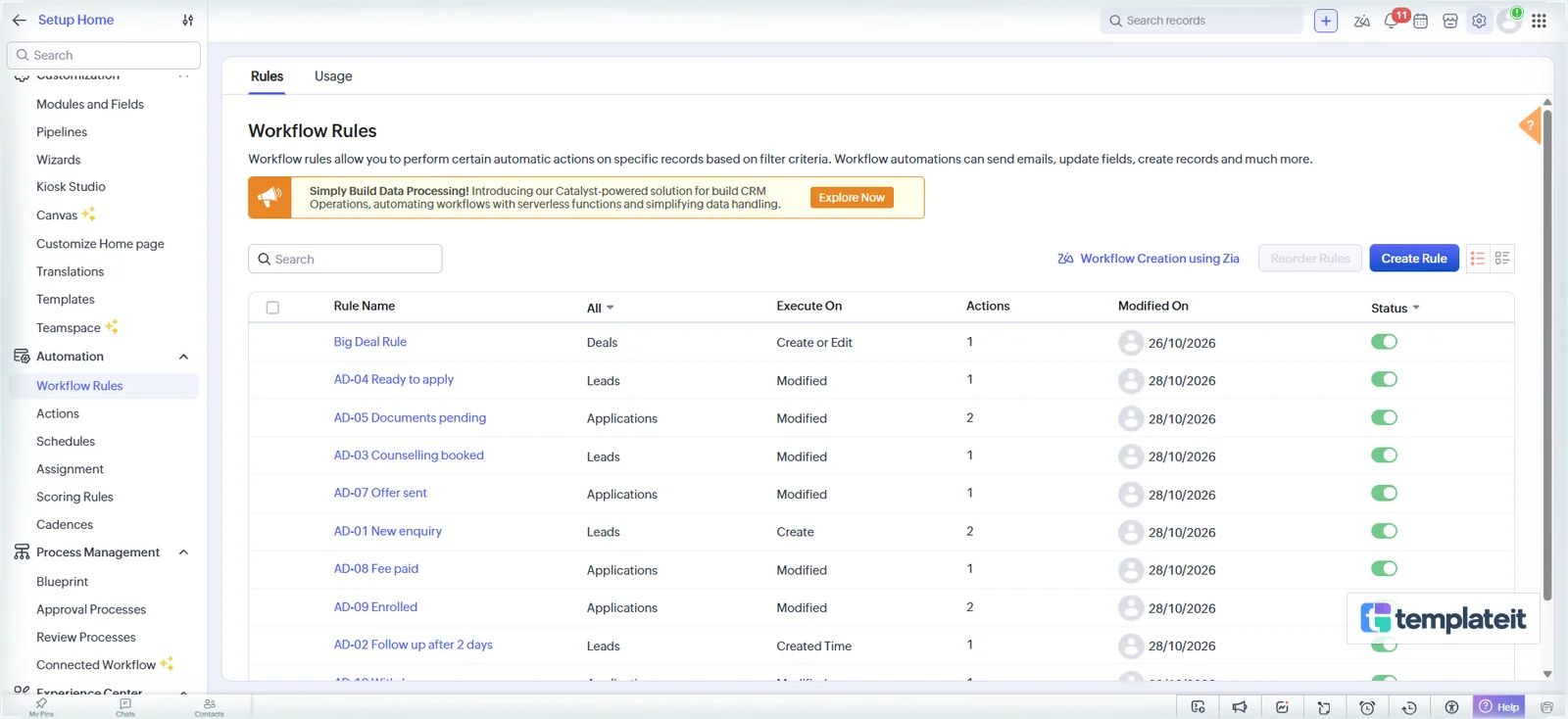Switch to the list view icon

point(1478,259)
